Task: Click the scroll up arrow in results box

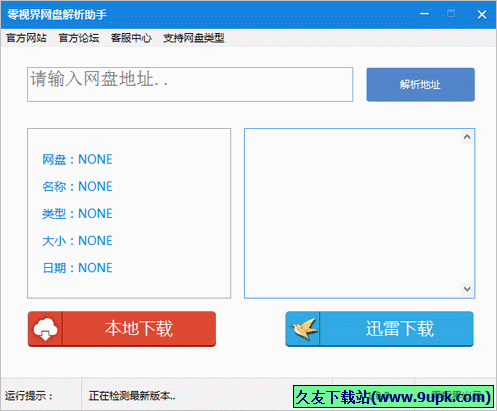Action: [467, 137]
